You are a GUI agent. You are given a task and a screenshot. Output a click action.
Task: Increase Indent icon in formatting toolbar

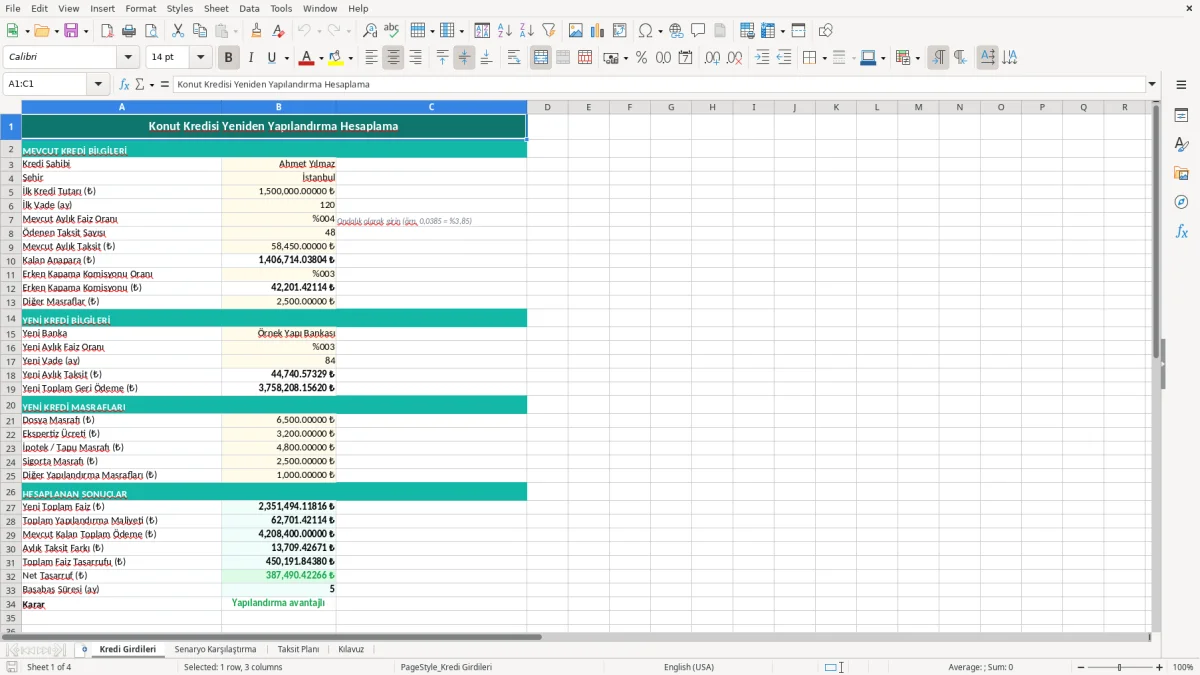(x=762, y=58)
